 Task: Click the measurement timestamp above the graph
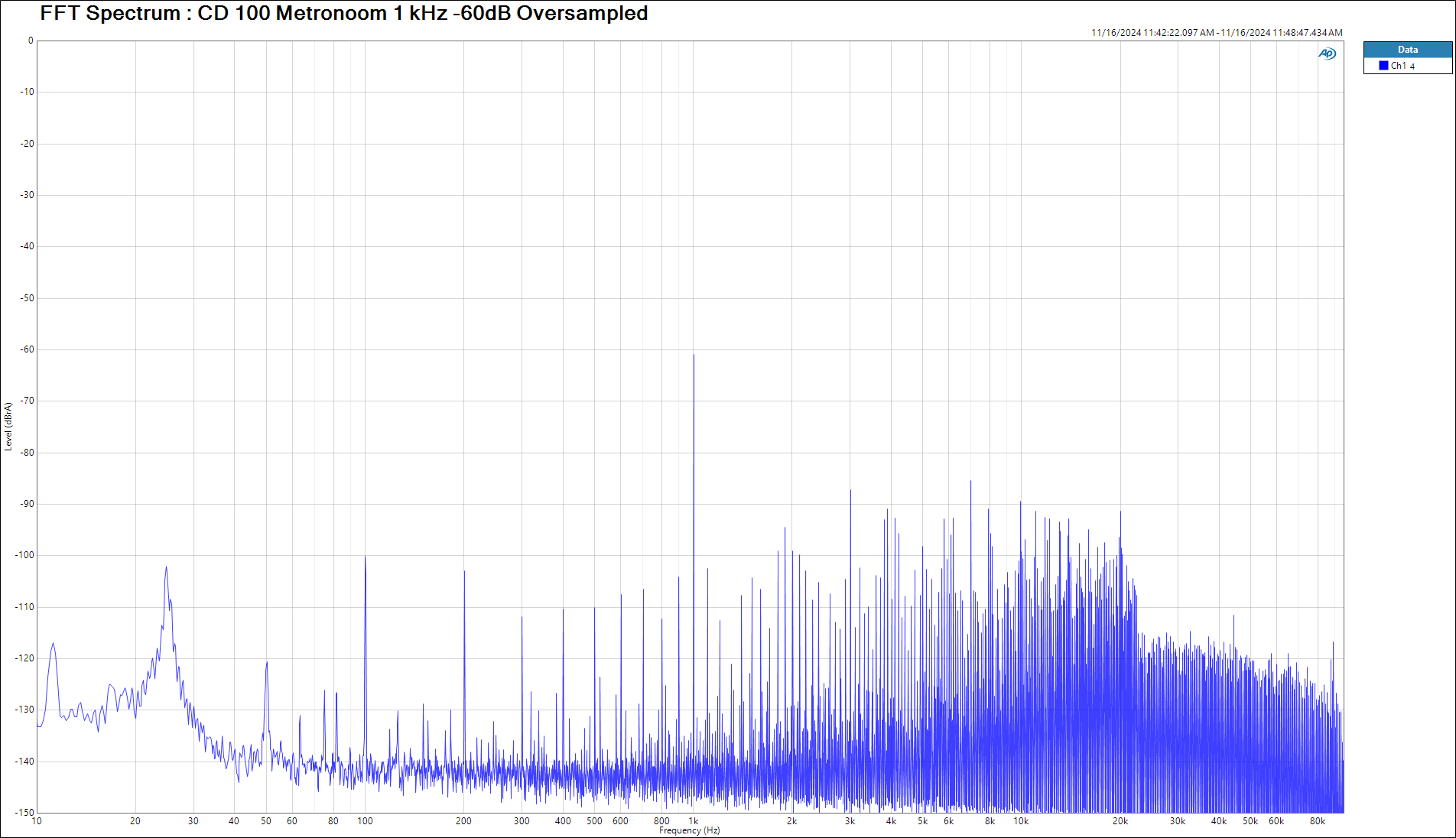[x=1216, y=33]
